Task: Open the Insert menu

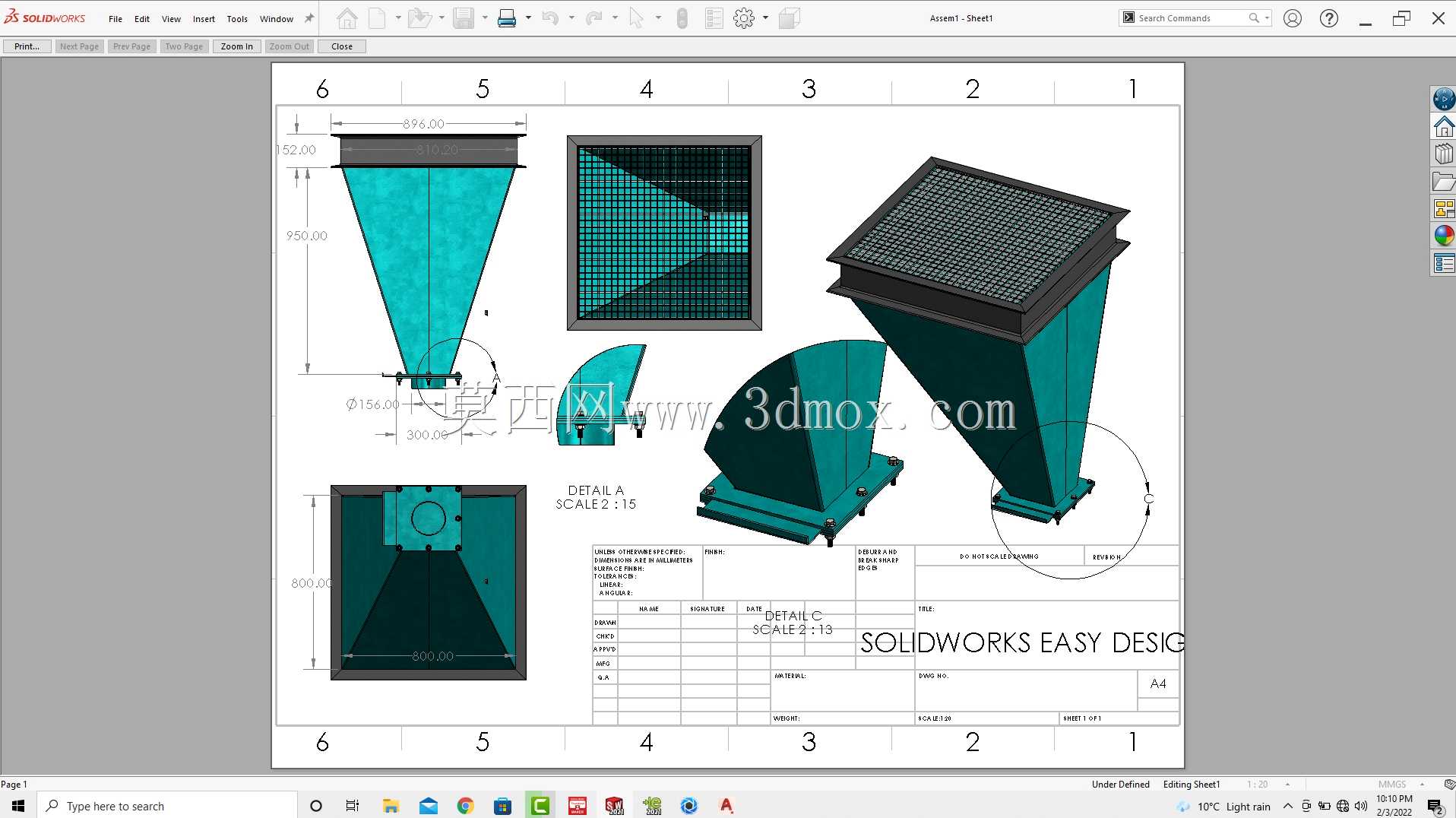Action: (x=204, y=19)
